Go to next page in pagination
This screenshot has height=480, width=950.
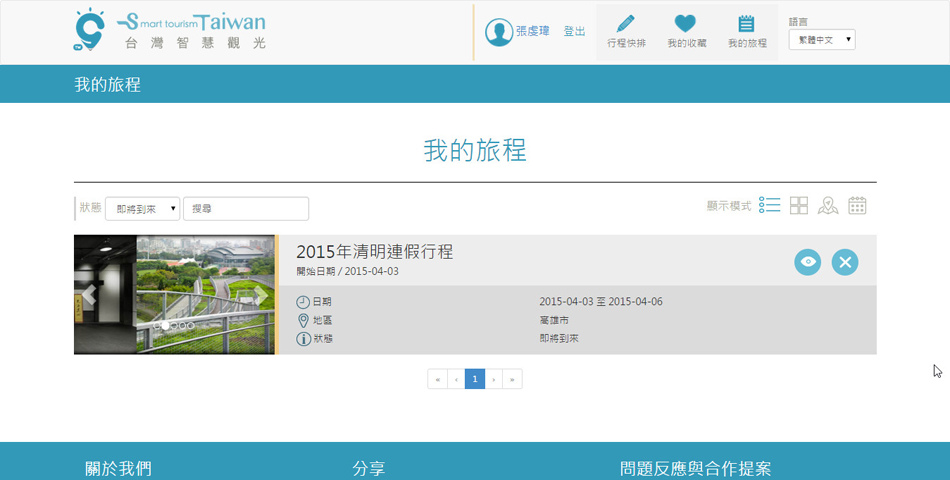(494, 379)
